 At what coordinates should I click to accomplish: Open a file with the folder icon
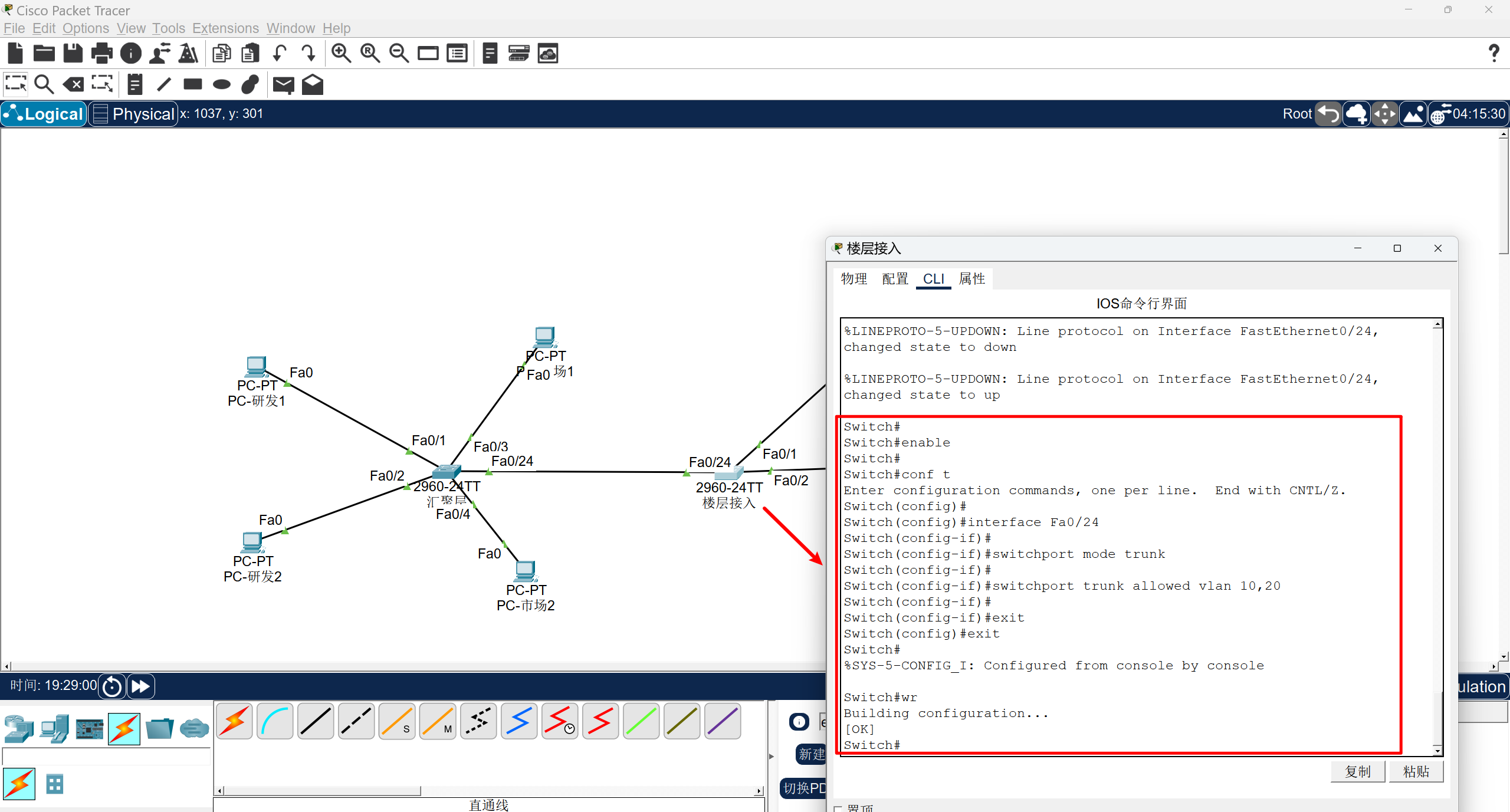click(x=44, y=54)
